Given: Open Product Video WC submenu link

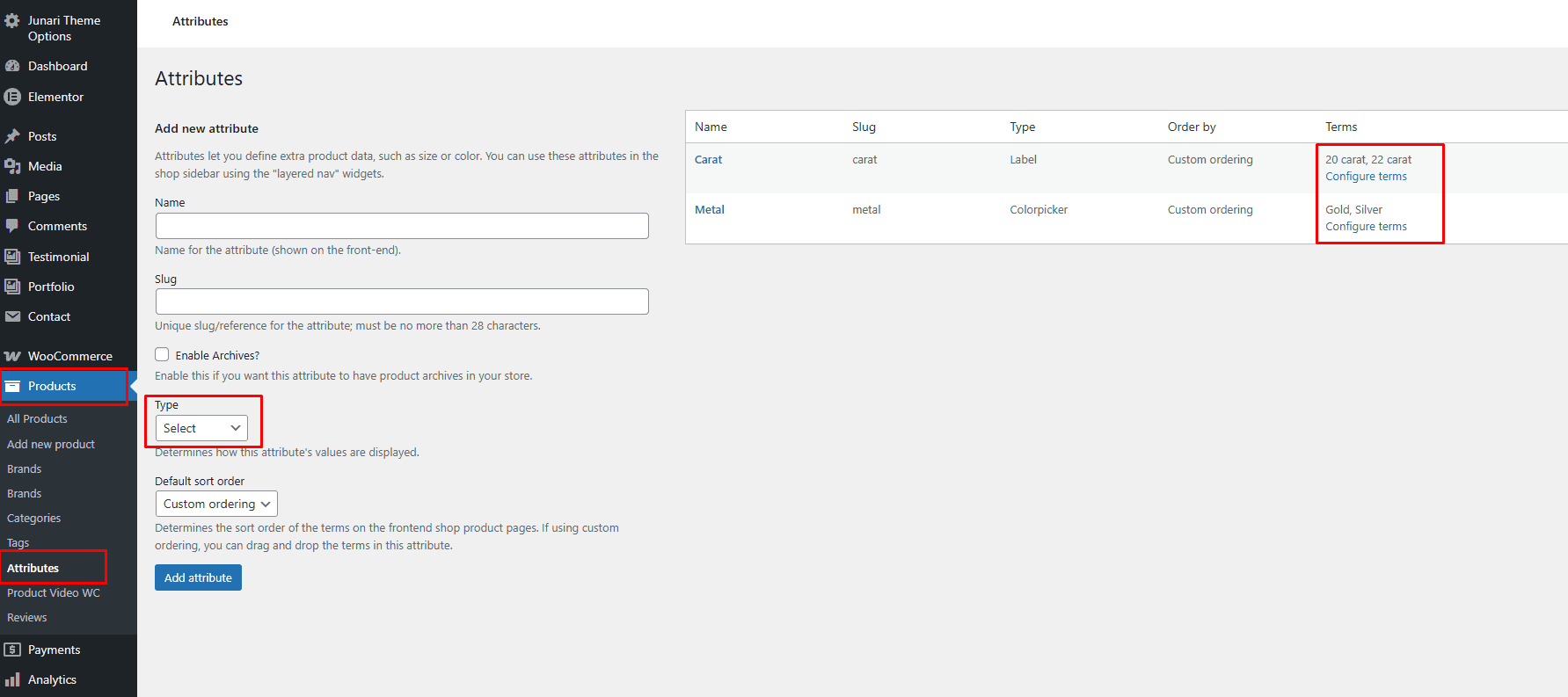Looking at the screenshot, I should [x=54, y=592].
